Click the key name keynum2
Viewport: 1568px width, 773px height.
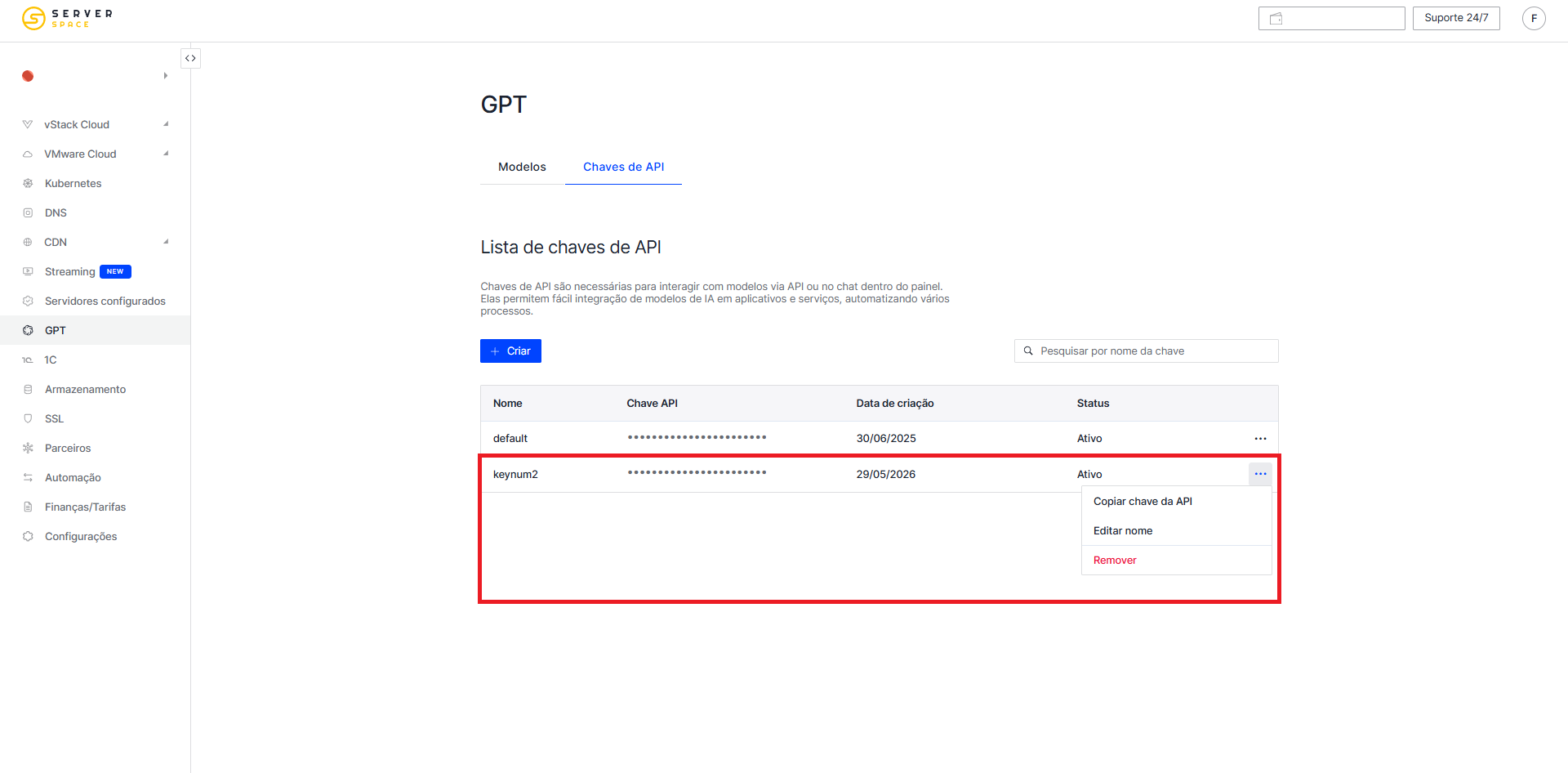pos(515,475)
